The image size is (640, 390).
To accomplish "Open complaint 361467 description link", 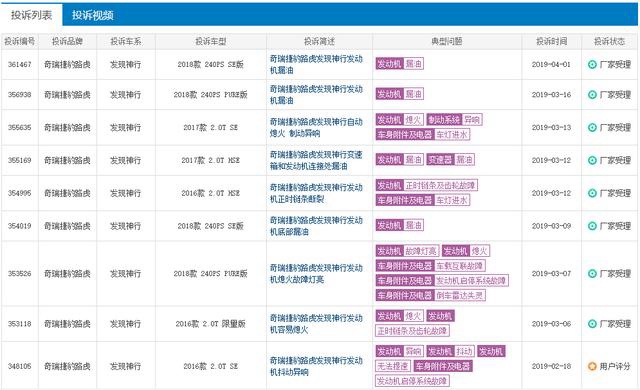I will [316, 64].
